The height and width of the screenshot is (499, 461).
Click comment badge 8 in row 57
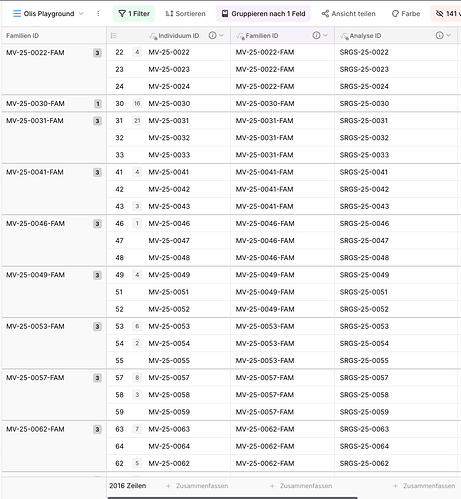137,378
